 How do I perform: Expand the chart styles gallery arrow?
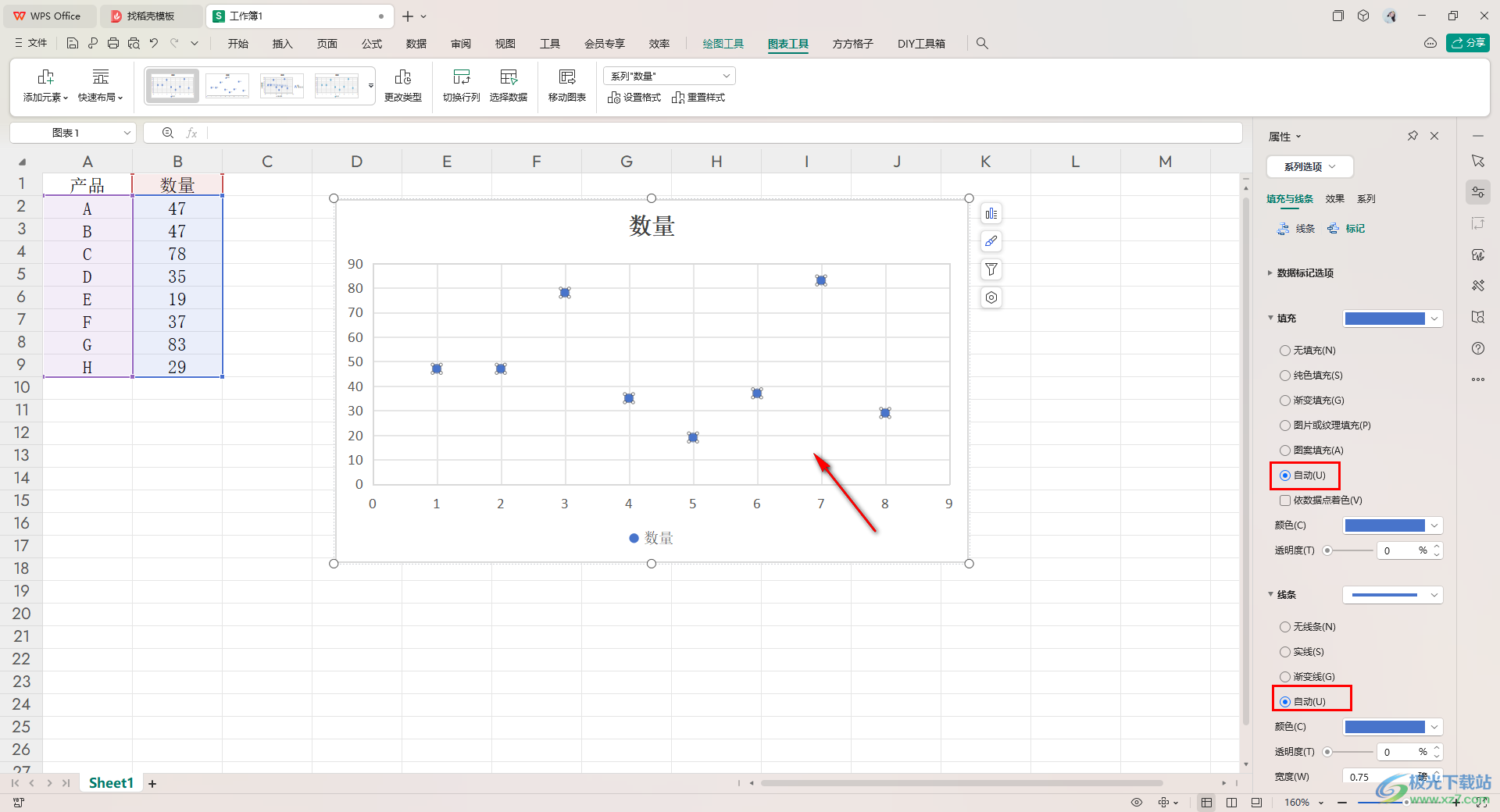click(371, 86)
